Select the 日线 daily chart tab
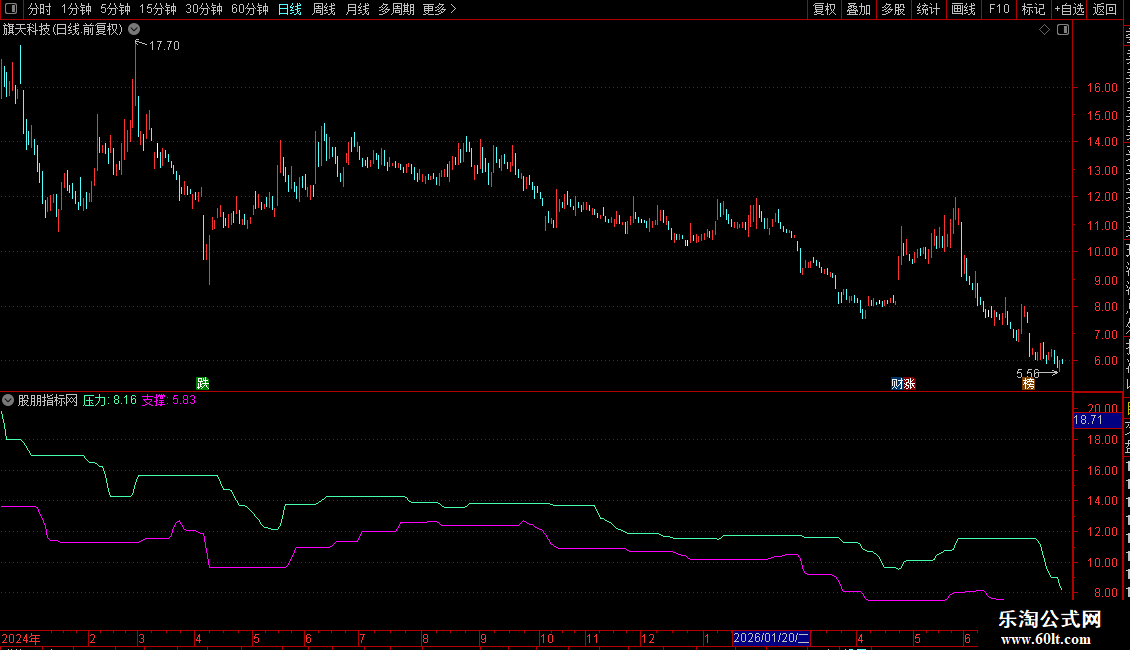This screenshot has width=1130, height=650. (290, 9)
